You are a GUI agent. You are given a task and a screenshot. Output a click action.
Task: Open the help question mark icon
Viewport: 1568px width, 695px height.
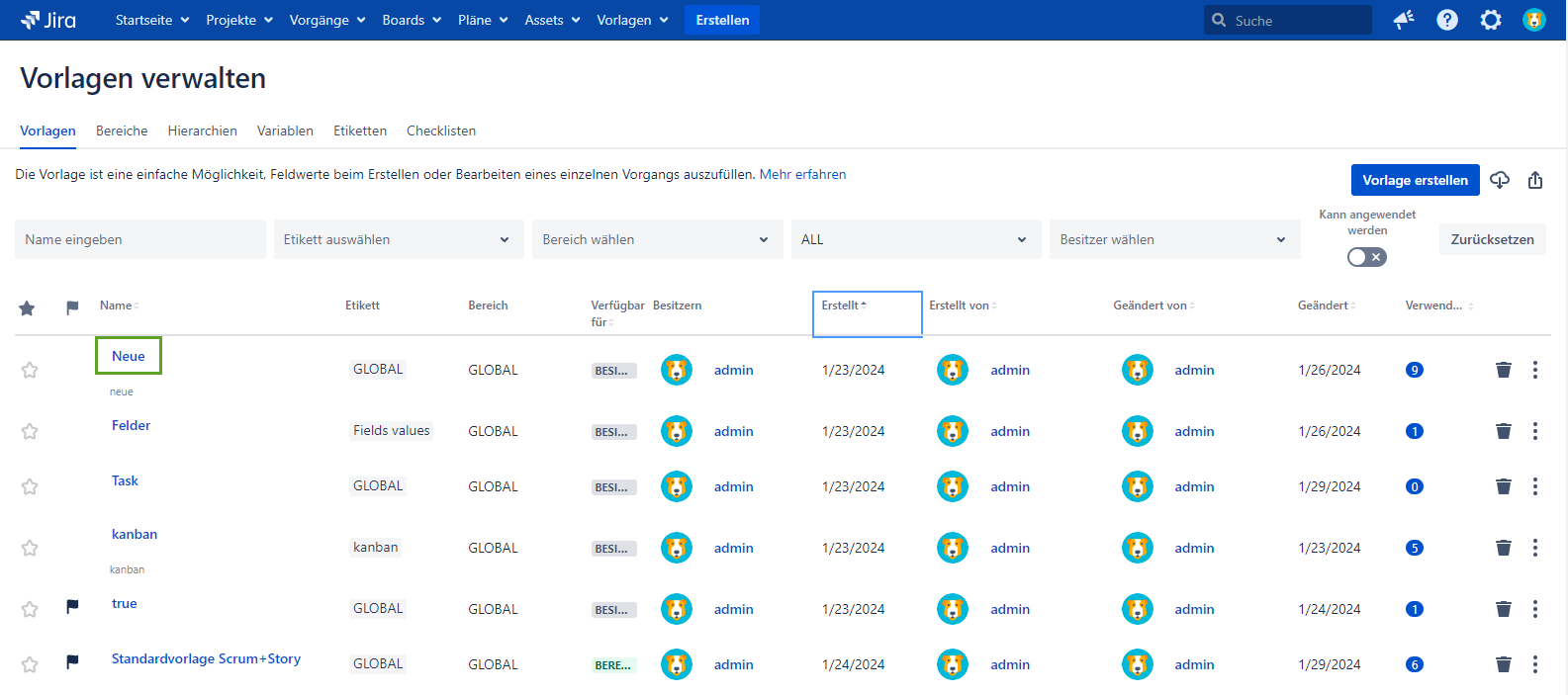coord(1447,20)
